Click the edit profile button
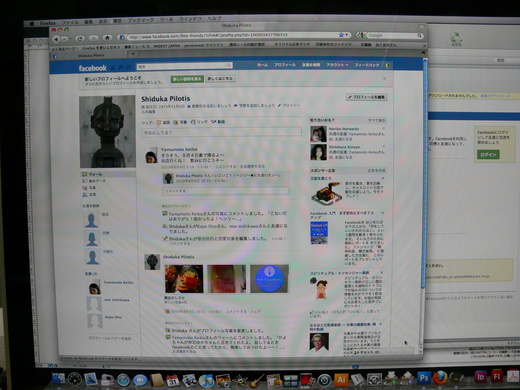Image resolution: width=520 pixels, height=390 pixels. click(366, 97)
